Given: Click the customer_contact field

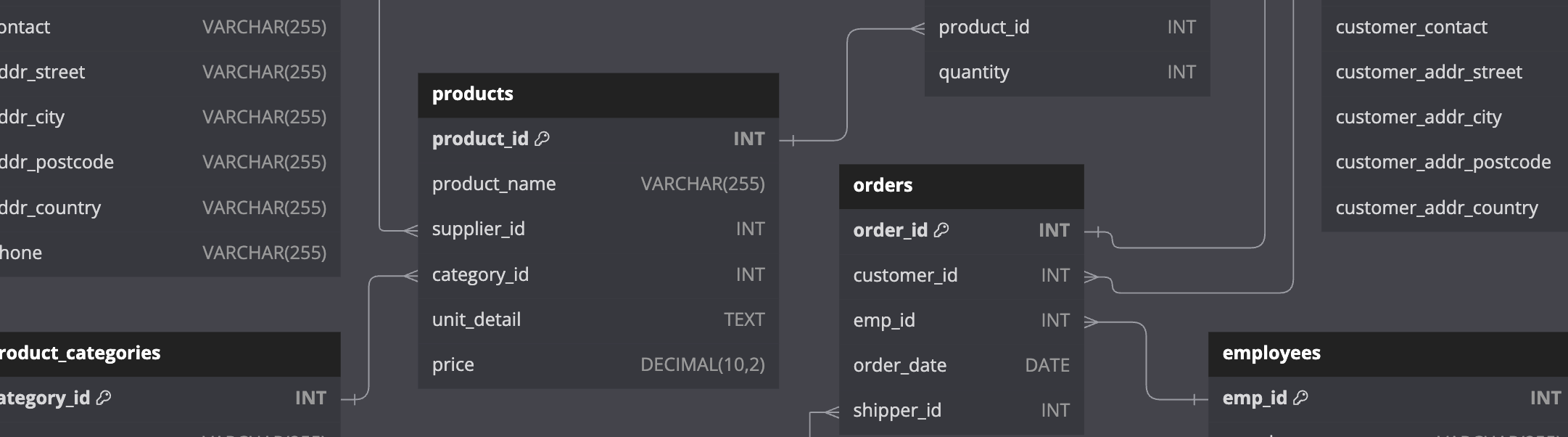Looking at the screenshot, I should 1445,28.
